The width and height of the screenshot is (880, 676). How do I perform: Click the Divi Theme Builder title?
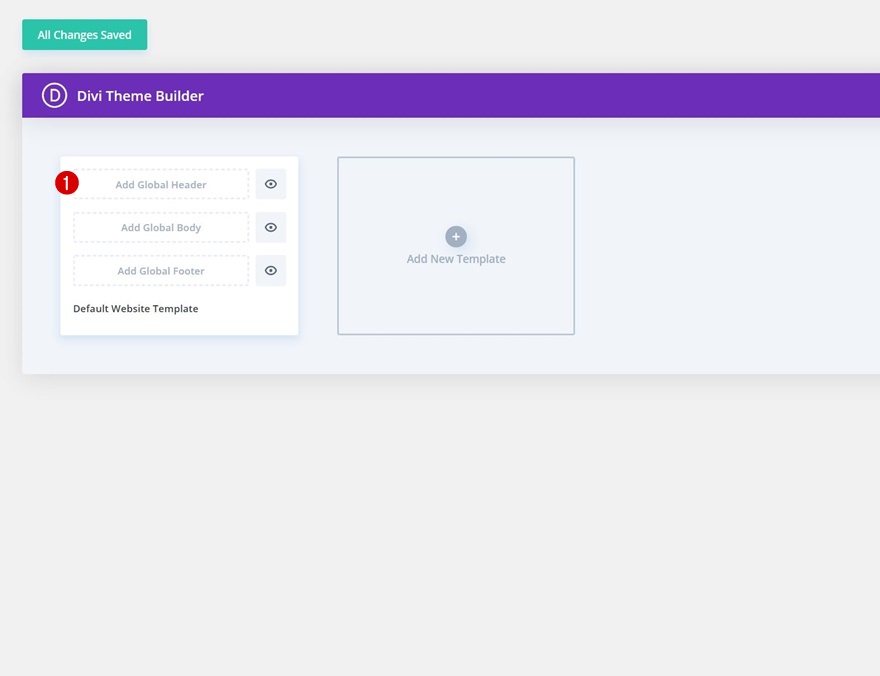tap(140, 96)
